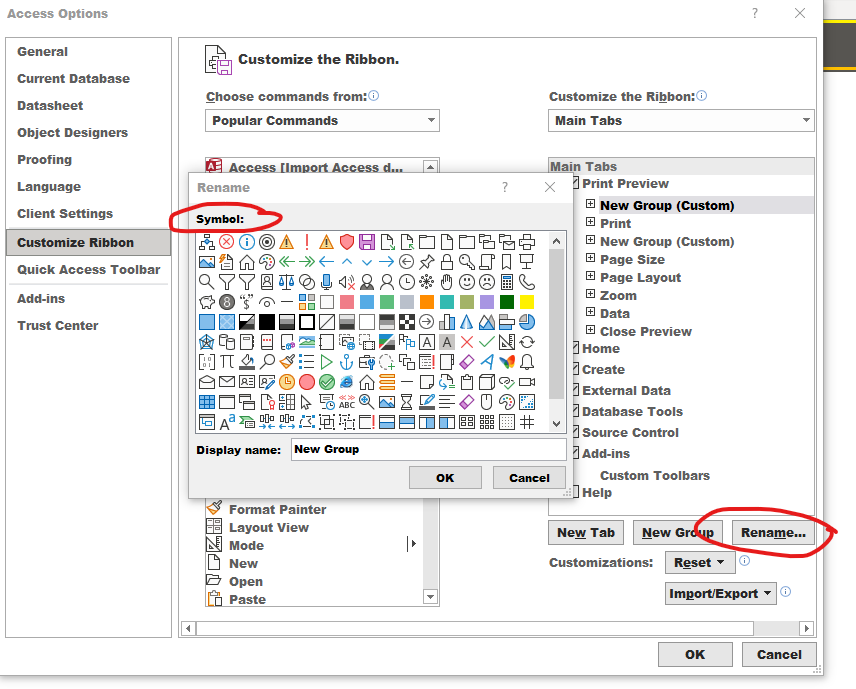The height and width of the screenshot is (689, 856).
Task: Switch to Quick Access Toolbar options
Action: [88, 270]
